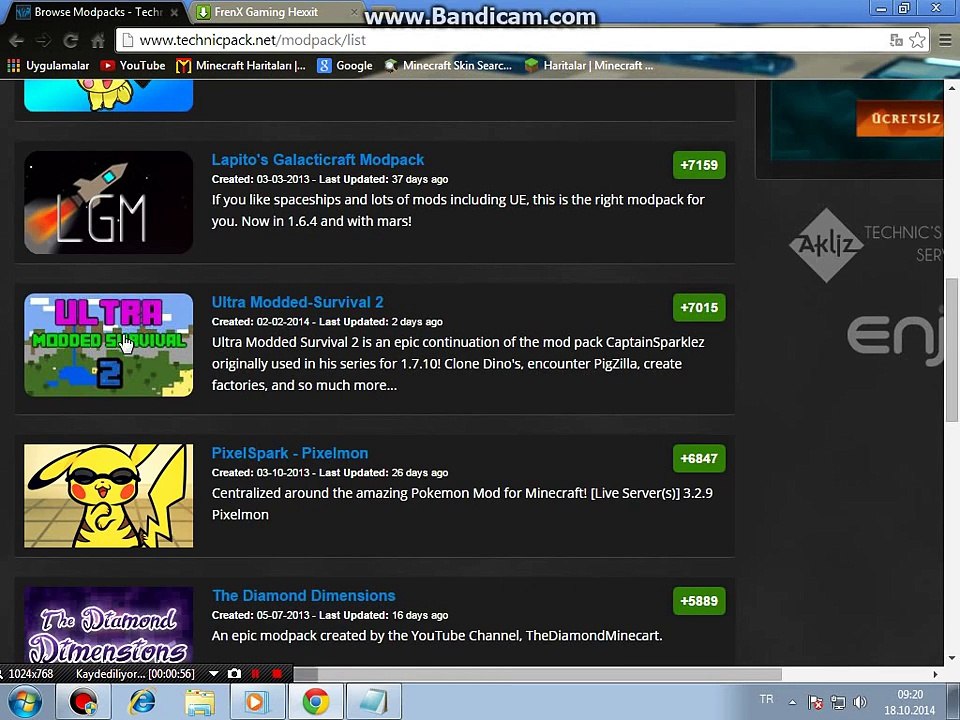This screenshot has height=720, width=960.
Task: Open the Windows Start menu
Action: (25, 701)
